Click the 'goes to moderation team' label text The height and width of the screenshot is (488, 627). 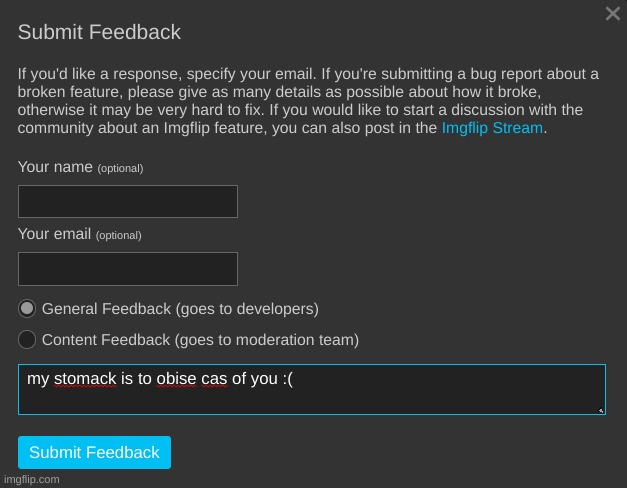[267, 340]
